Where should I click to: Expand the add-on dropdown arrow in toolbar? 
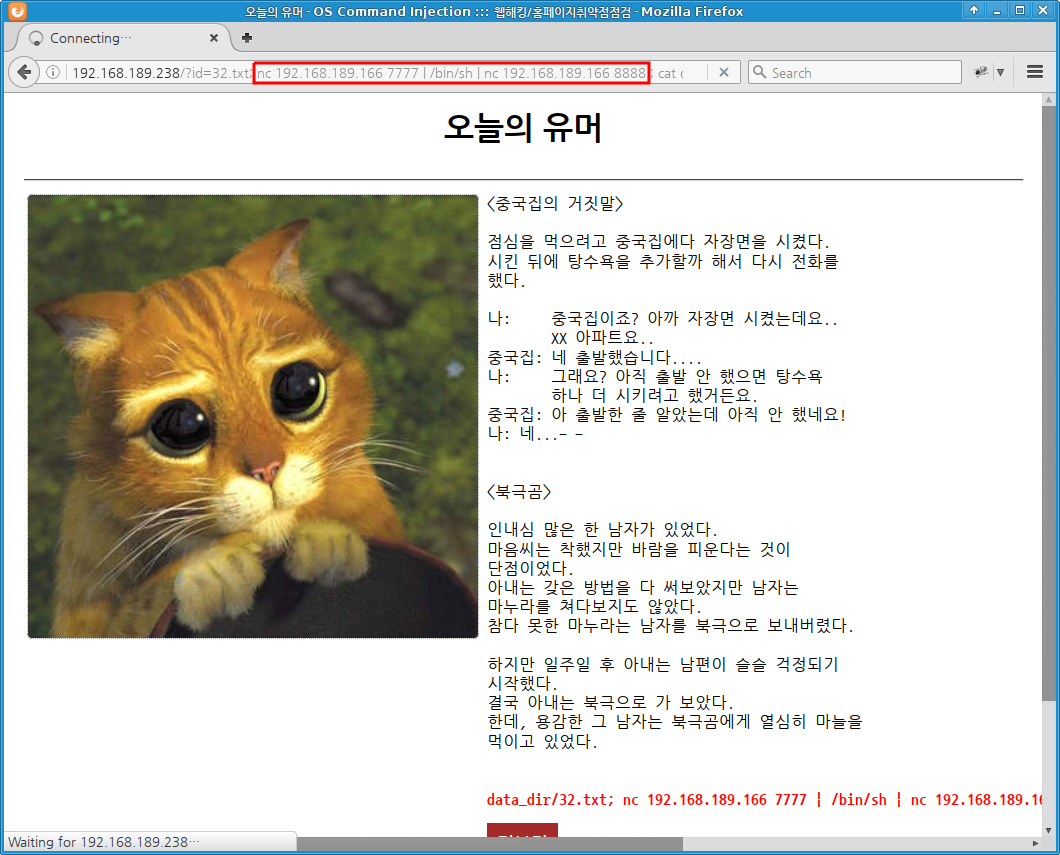(x=1001, y=72)
